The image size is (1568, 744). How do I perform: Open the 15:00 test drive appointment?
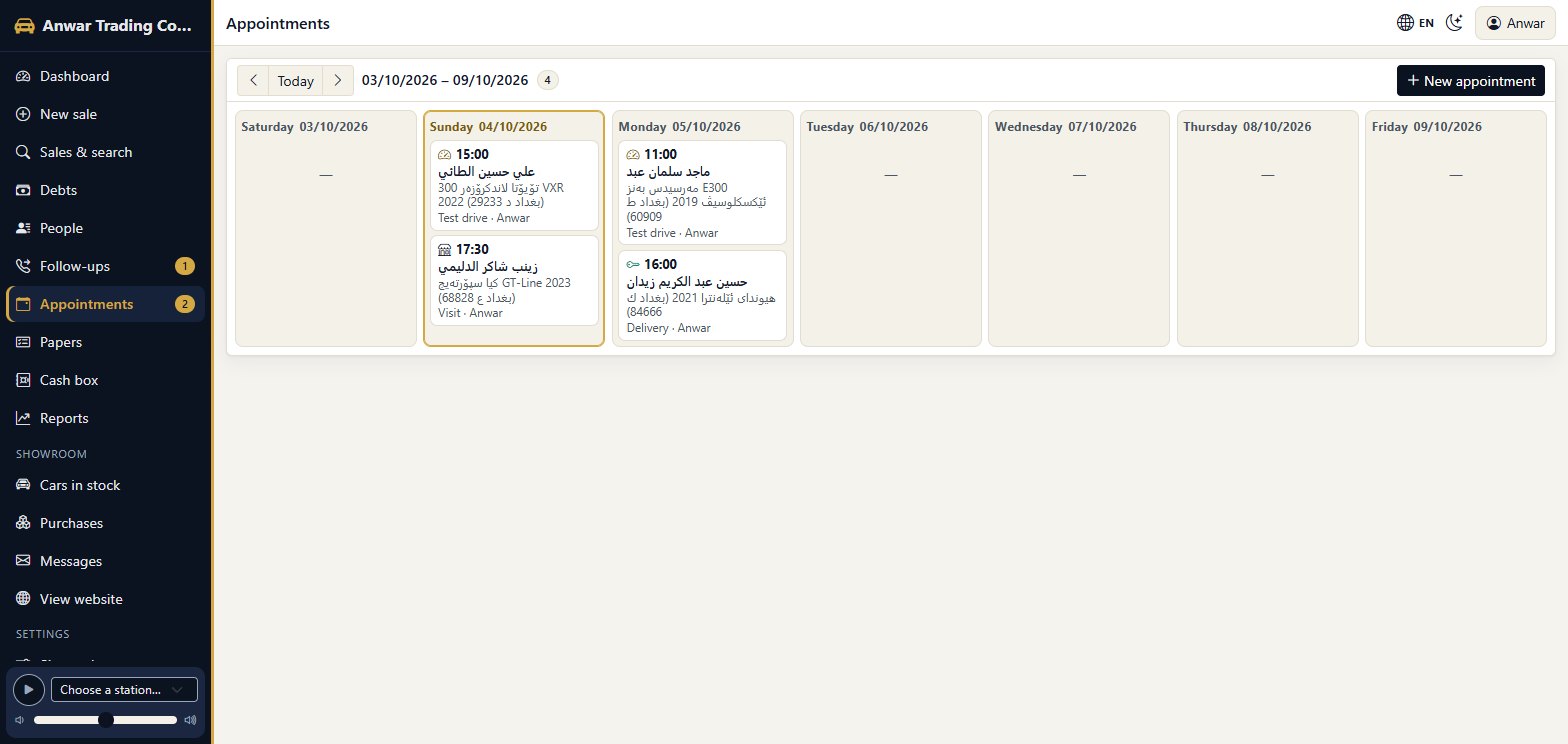(x=514, y=185)
